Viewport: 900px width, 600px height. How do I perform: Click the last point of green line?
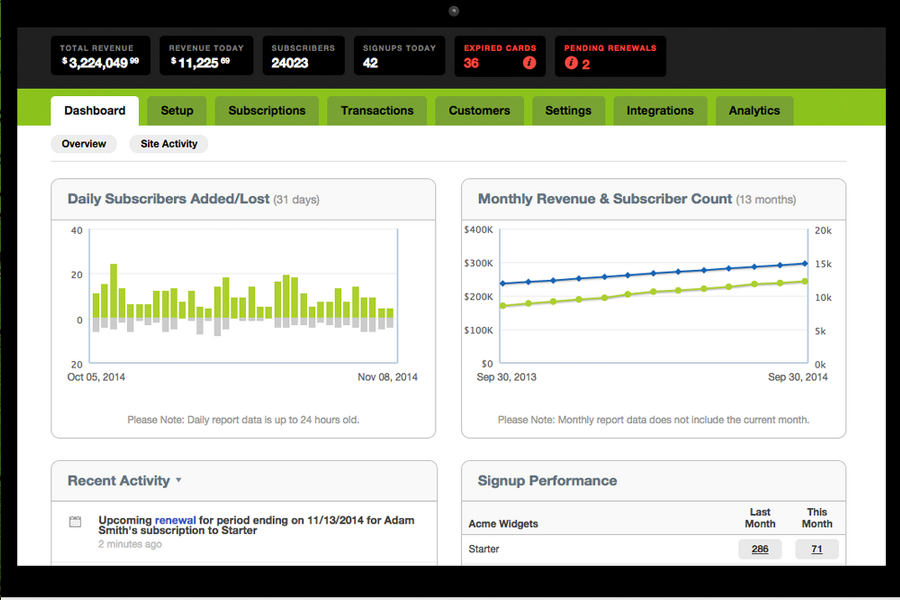pos(805,281)
